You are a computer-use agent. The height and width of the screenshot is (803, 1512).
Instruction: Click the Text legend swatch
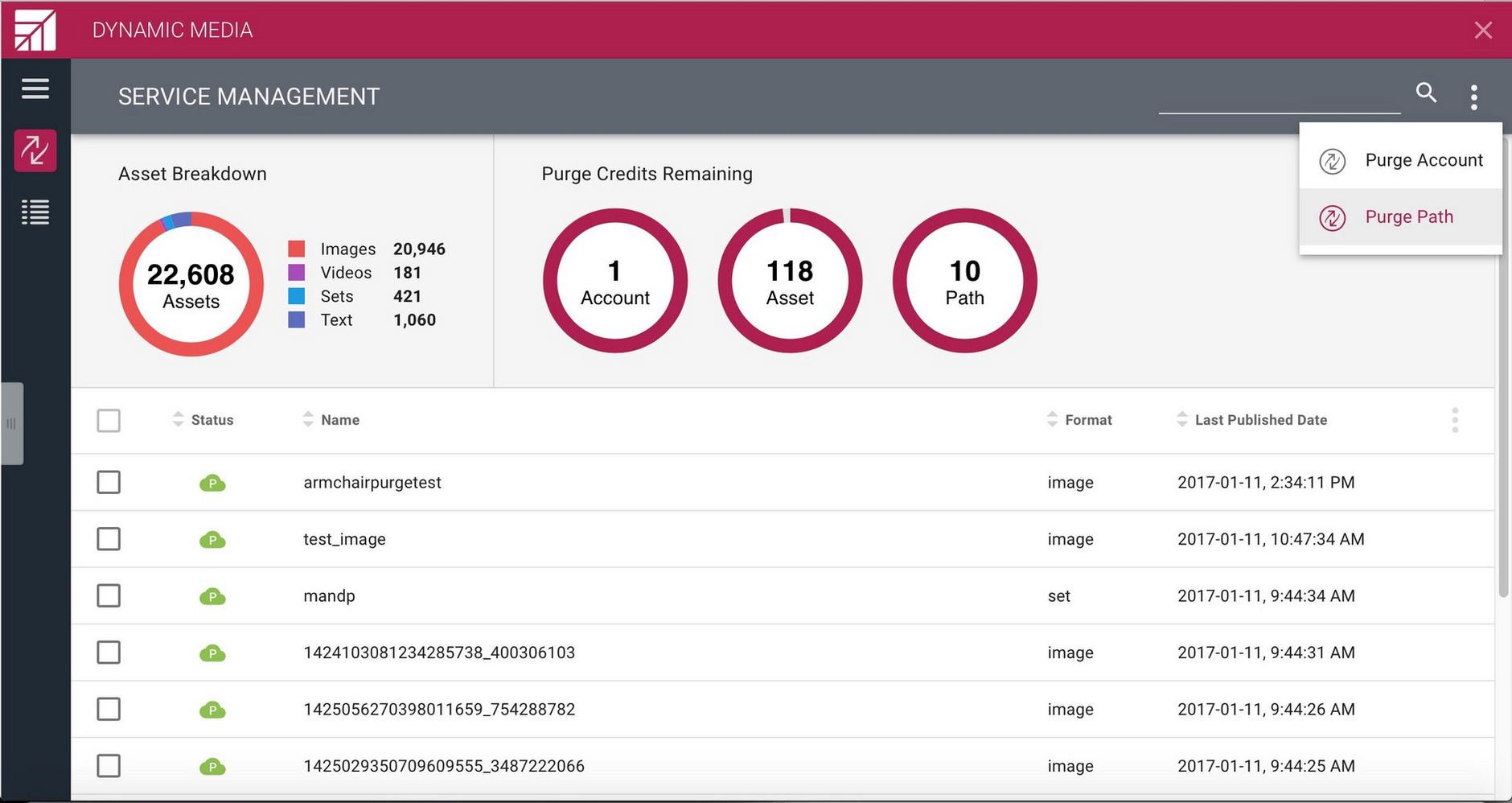coord(296,319)
